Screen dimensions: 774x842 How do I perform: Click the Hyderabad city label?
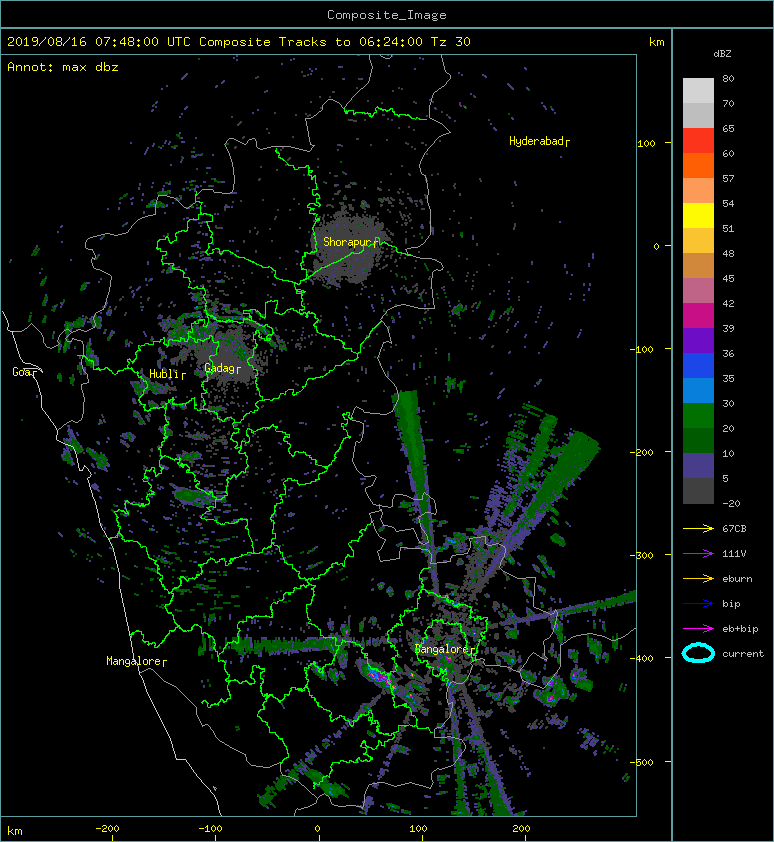pos(537,141)
